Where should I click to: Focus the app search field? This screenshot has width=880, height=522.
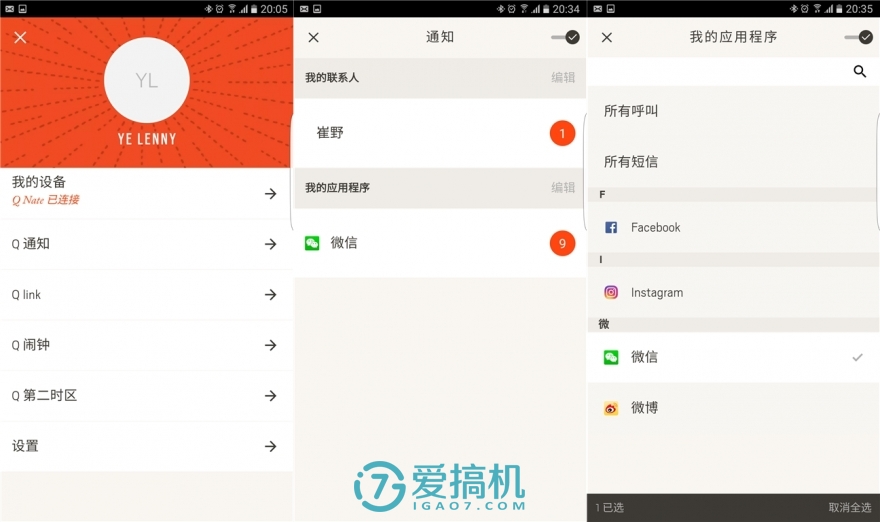click(733, 71)
